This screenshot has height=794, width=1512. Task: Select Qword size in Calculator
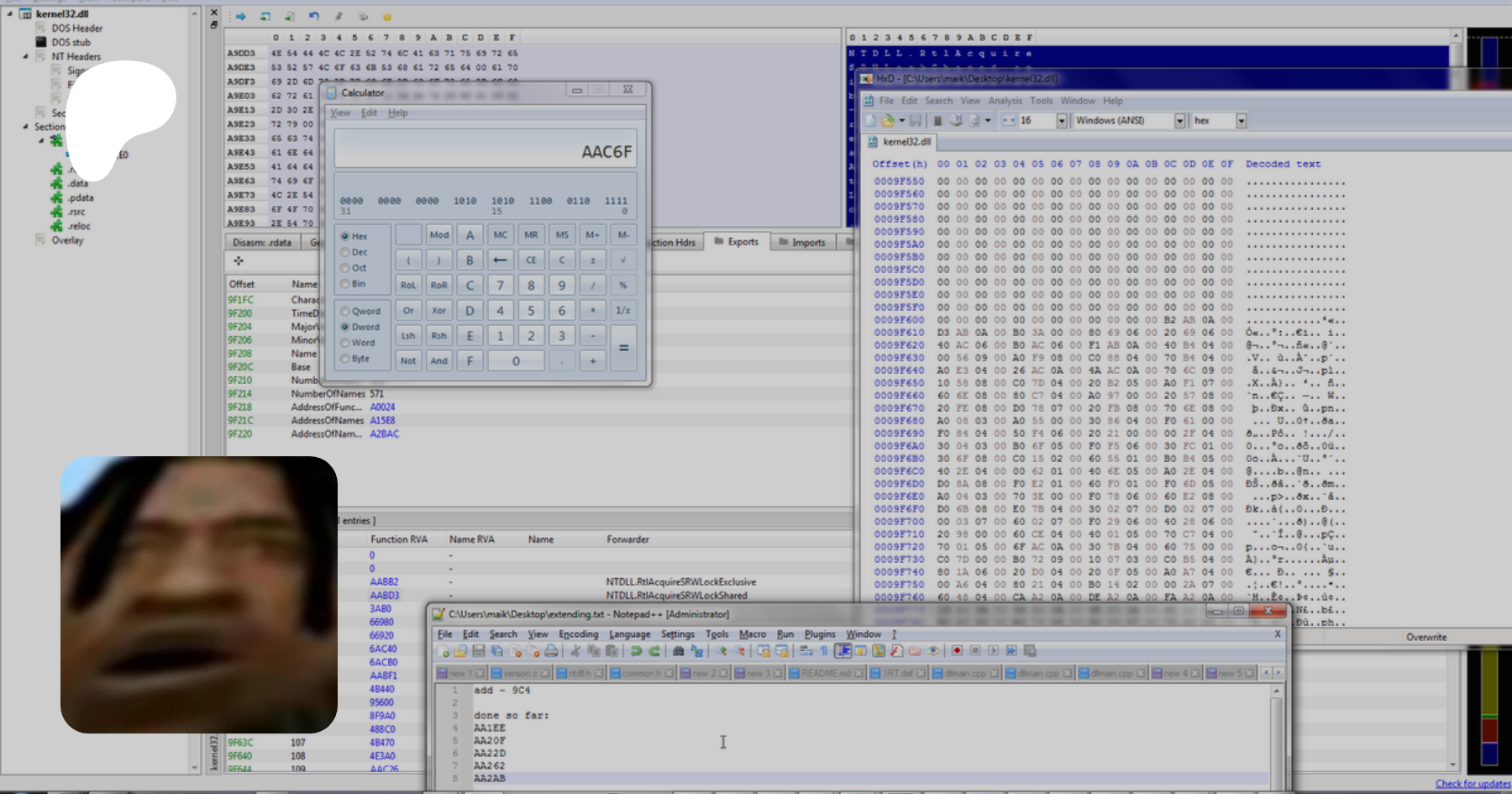345,312
